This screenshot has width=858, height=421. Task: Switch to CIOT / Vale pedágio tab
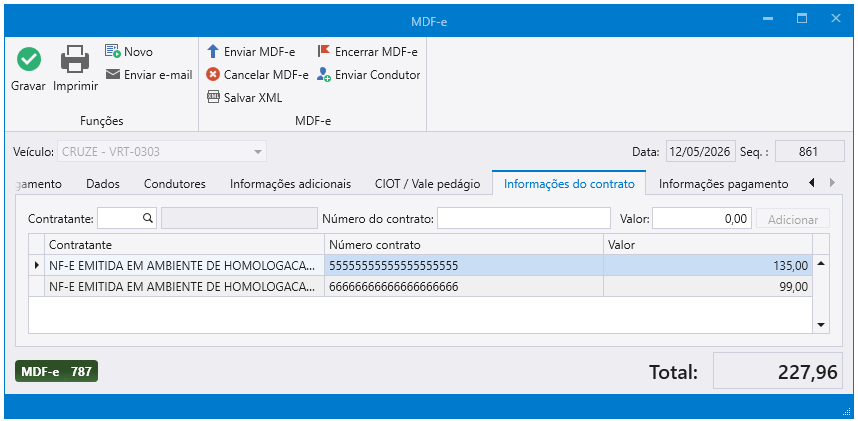tap(427, 184)
